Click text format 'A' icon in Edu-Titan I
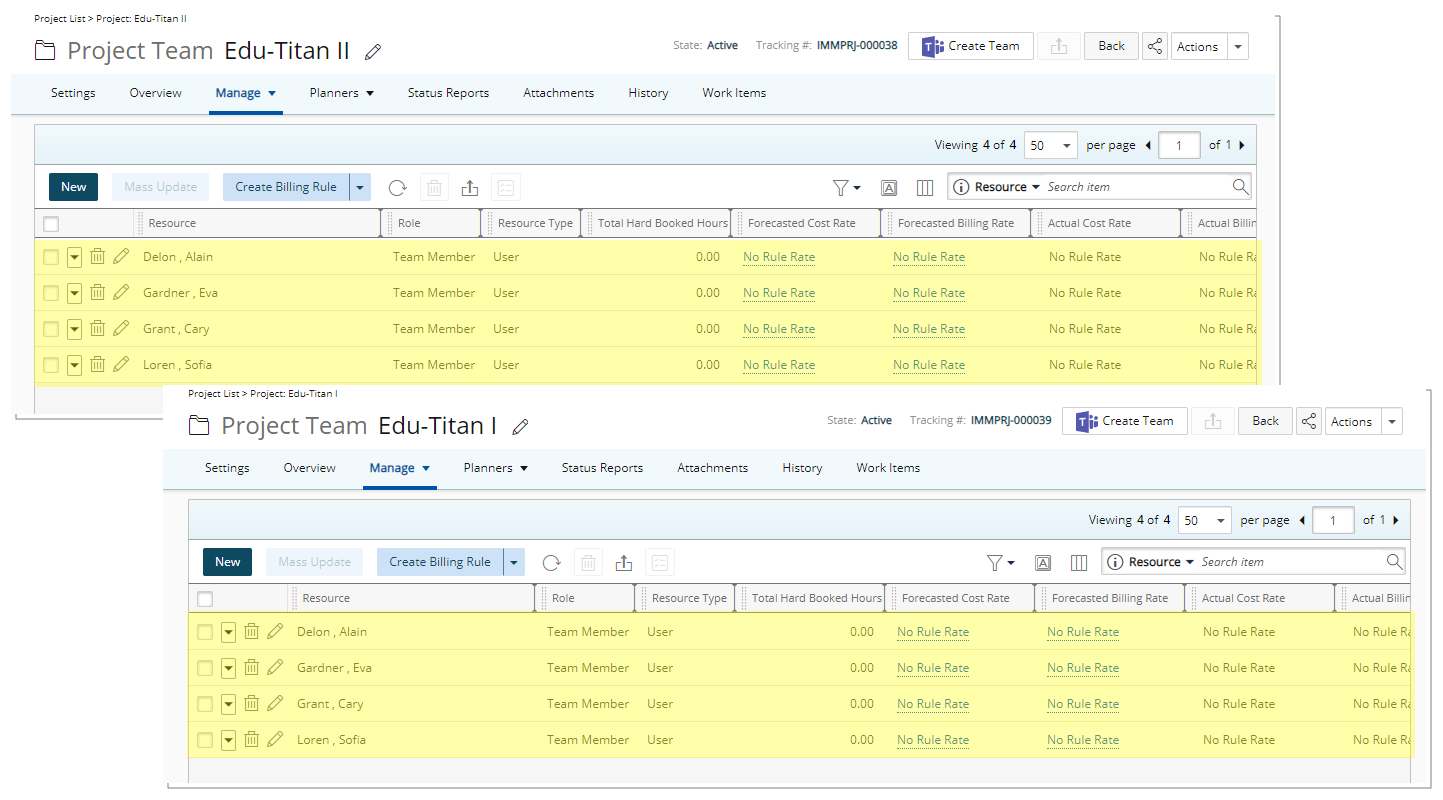This screenshot has height=800, width=1443. tap(1042, 562)
